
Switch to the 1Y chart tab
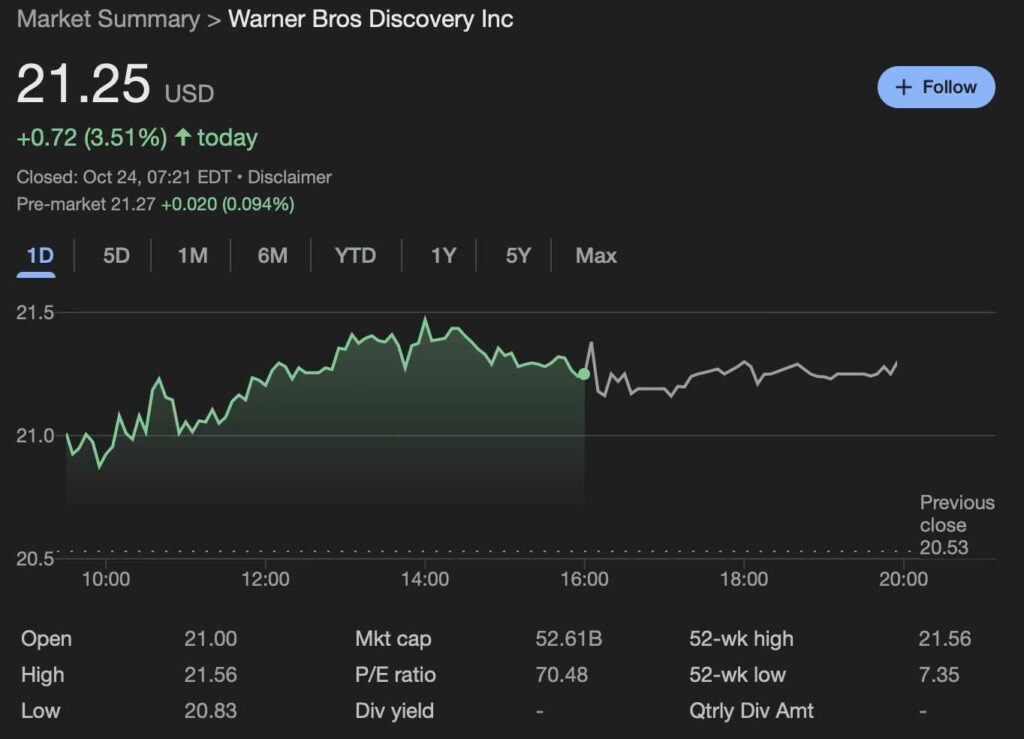tap(441, 256)
